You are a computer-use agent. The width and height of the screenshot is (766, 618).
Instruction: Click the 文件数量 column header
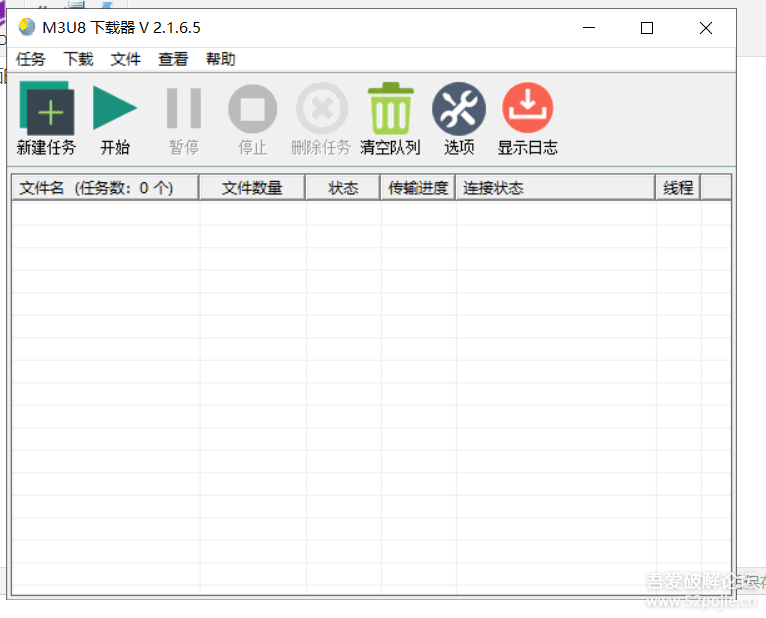tap(252, 188)
